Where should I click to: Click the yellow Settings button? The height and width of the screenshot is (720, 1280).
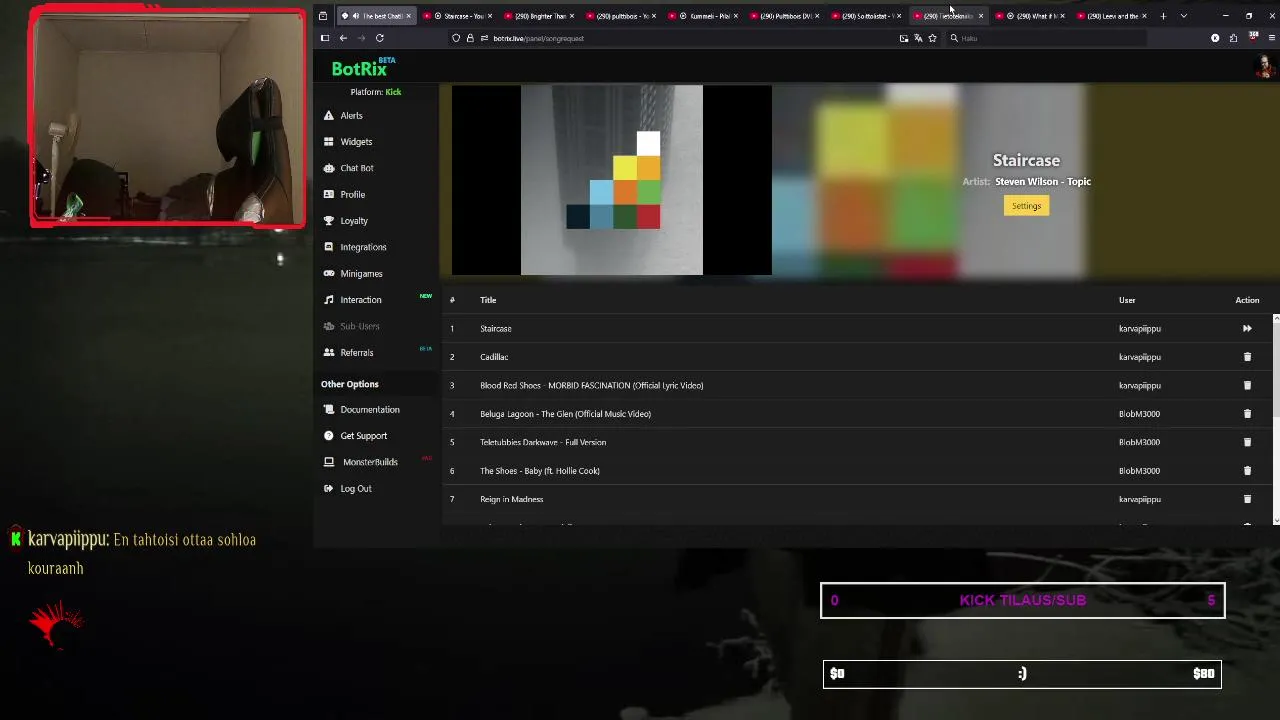1026,206
